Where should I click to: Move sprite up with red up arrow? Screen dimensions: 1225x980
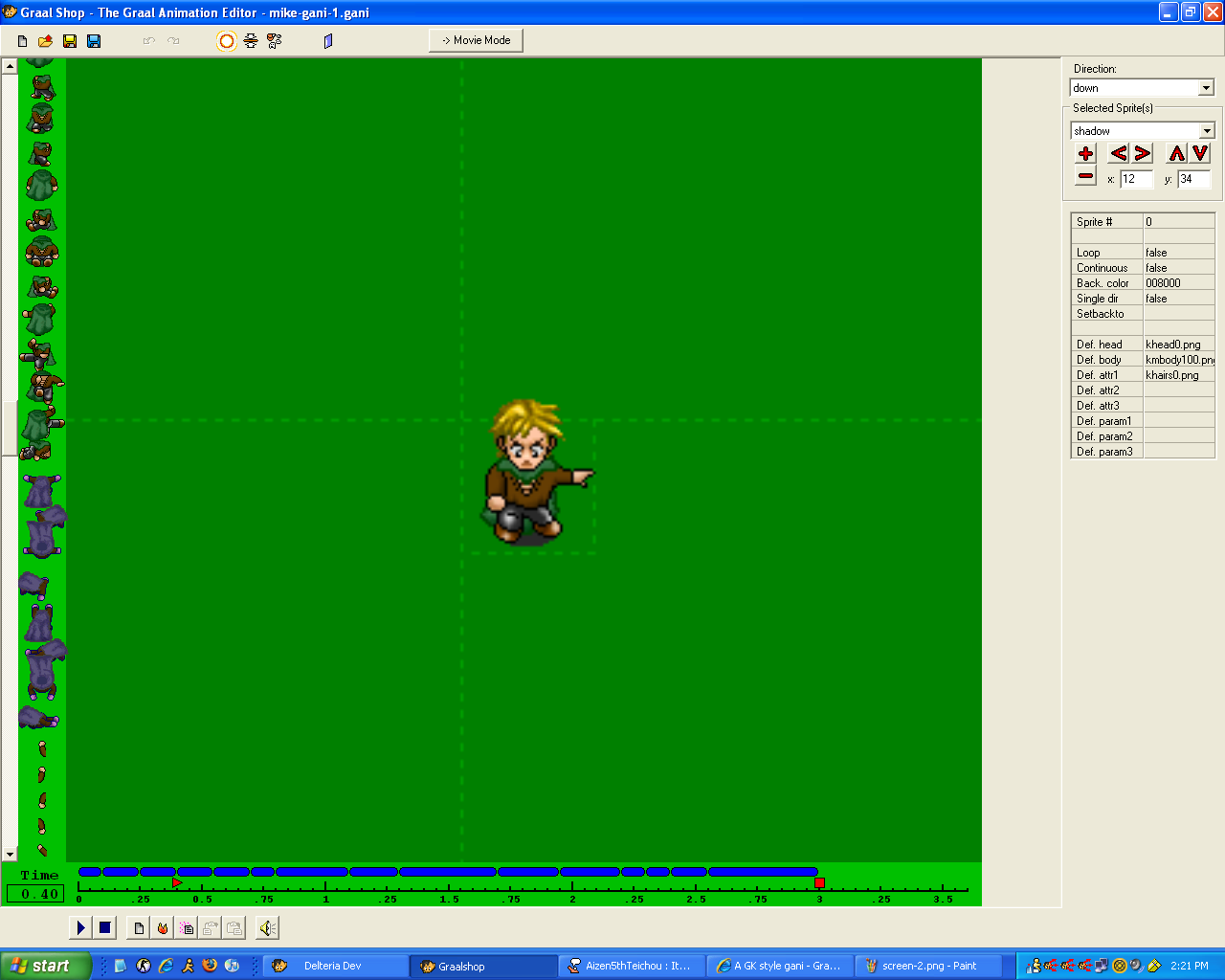pyautogui.click(x=1177, y=153)
